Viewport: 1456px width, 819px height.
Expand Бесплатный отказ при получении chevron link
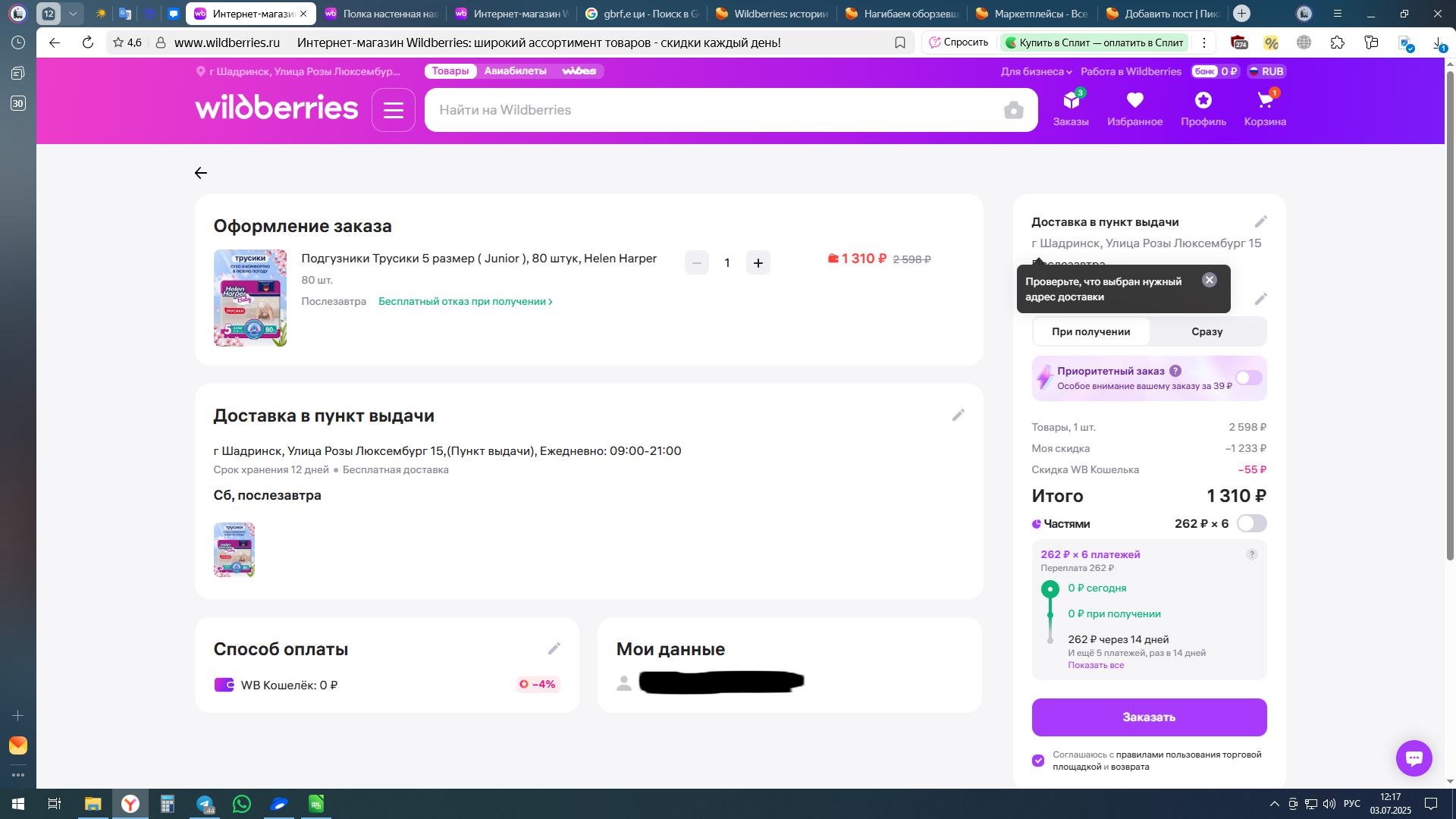pyautogui.click(x=466, y=302)
